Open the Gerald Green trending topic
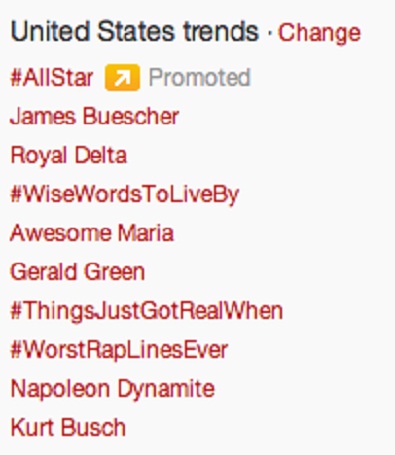 tap(78, 272)
